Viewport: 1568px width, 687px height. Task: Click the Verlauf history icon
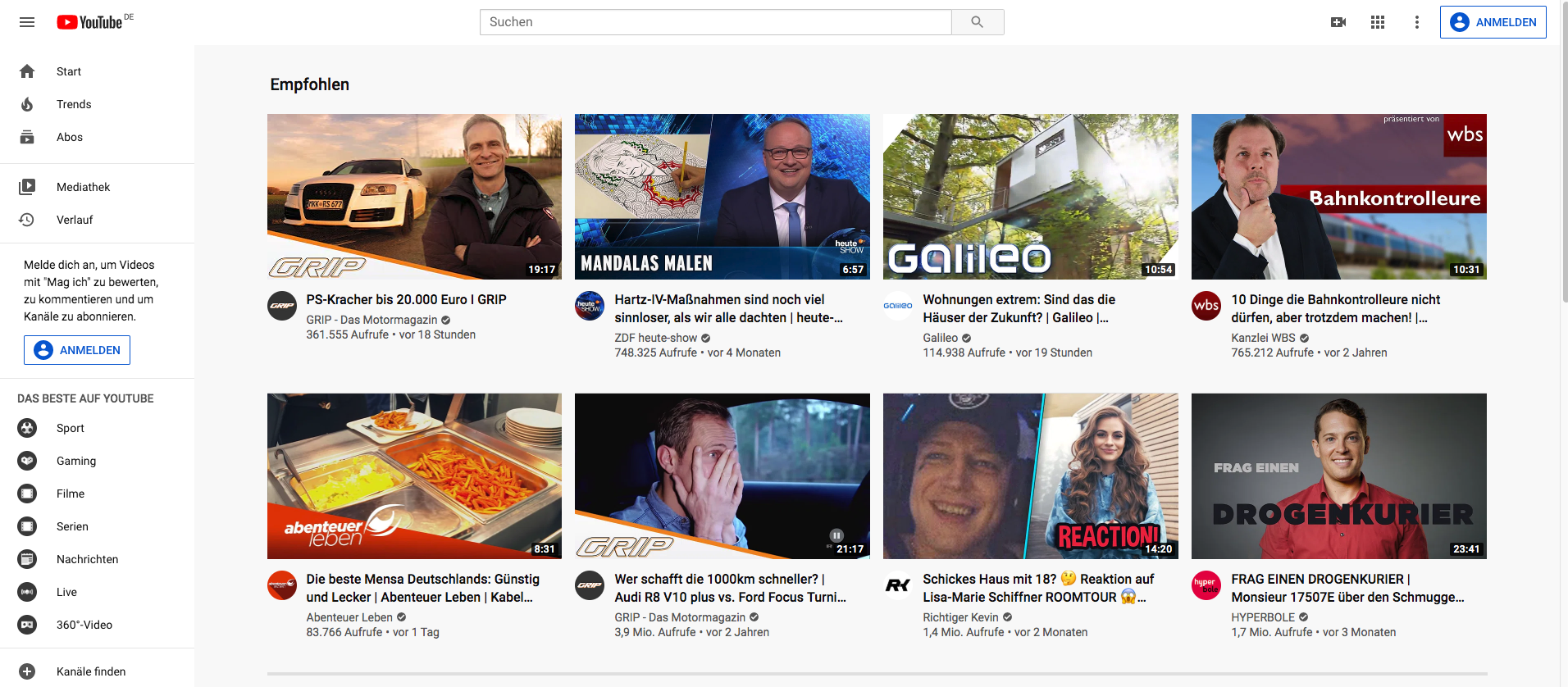[27, 220]
